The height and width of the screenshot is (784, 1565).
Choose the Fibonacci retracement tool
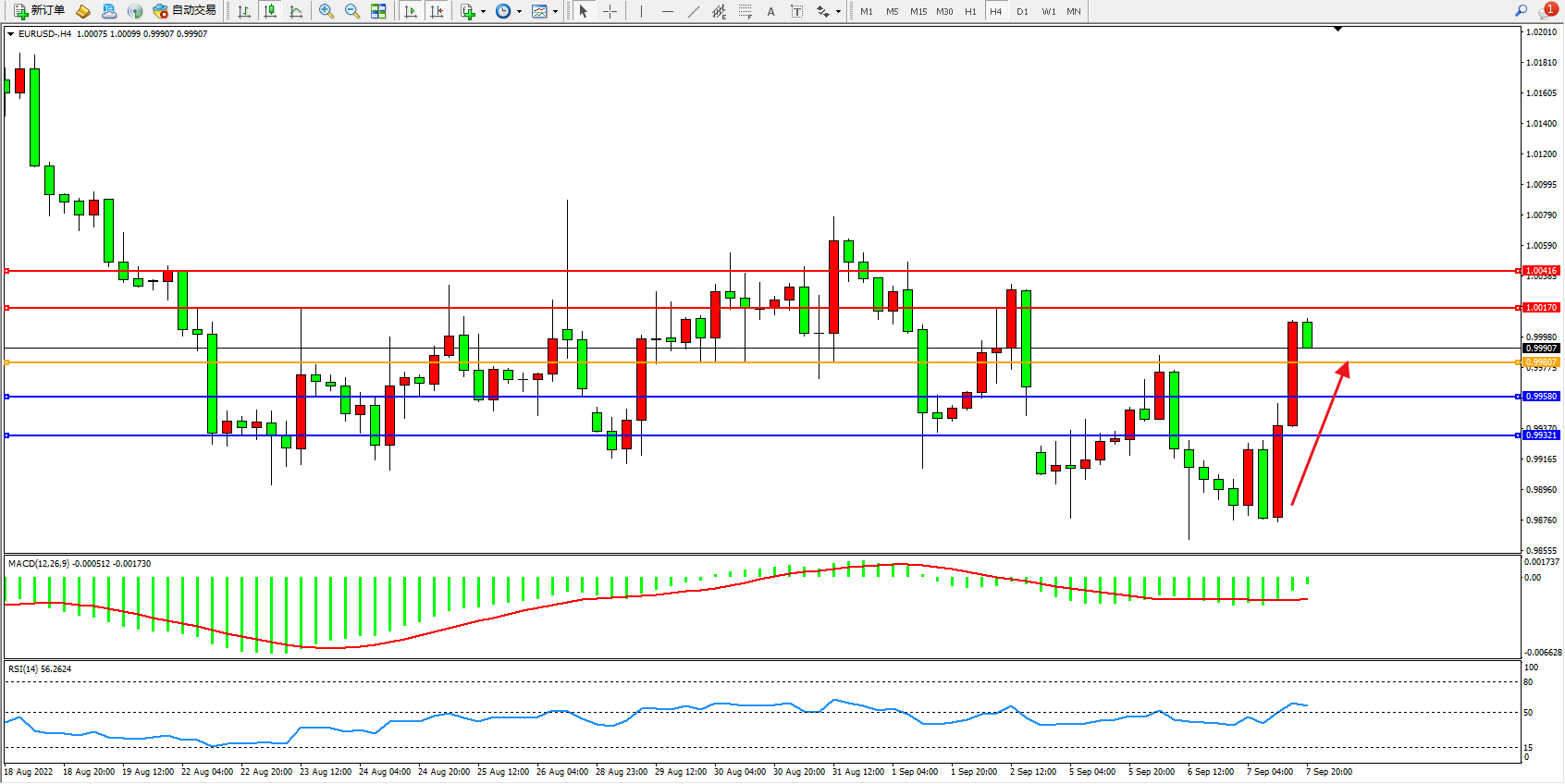pyautogui.click(x=746, y=11)
